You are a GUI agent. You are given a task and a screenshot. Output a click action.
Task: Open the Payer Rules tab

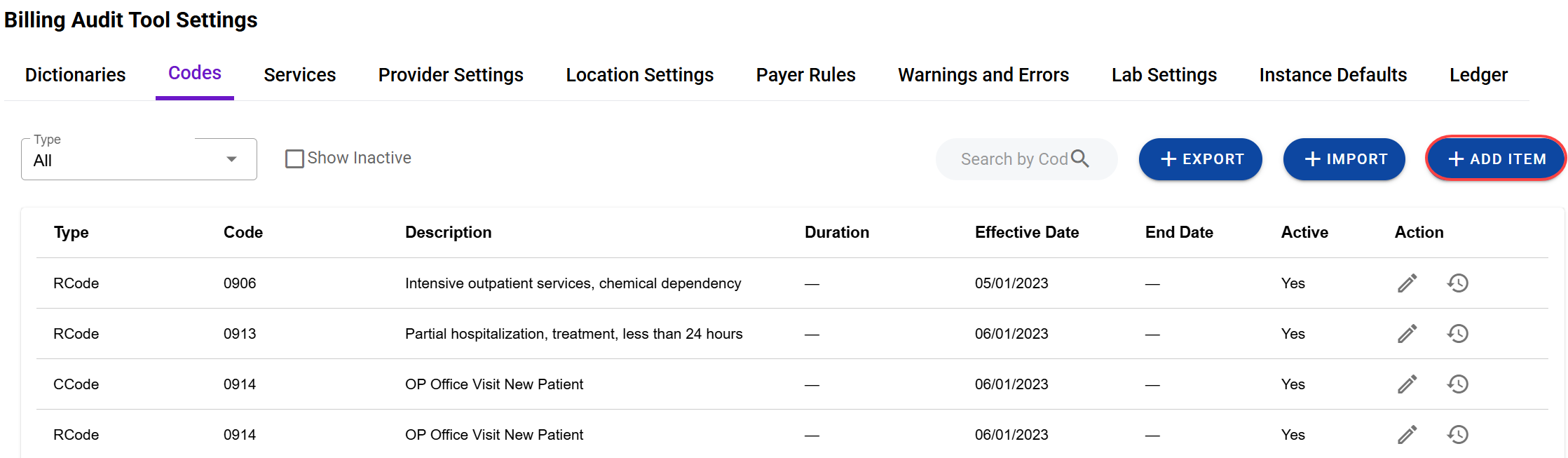coord(805,75)
